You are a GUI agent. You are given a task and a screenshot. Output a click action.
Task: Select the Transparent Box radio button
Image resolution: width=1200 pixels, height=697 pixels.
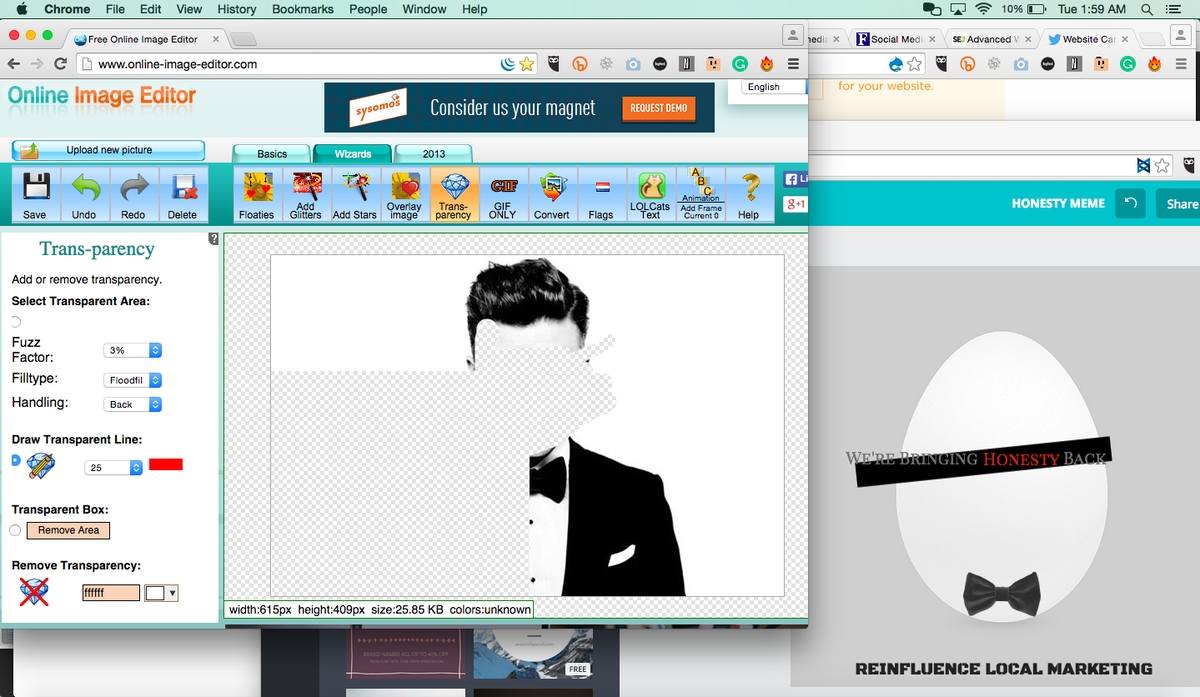15,530
